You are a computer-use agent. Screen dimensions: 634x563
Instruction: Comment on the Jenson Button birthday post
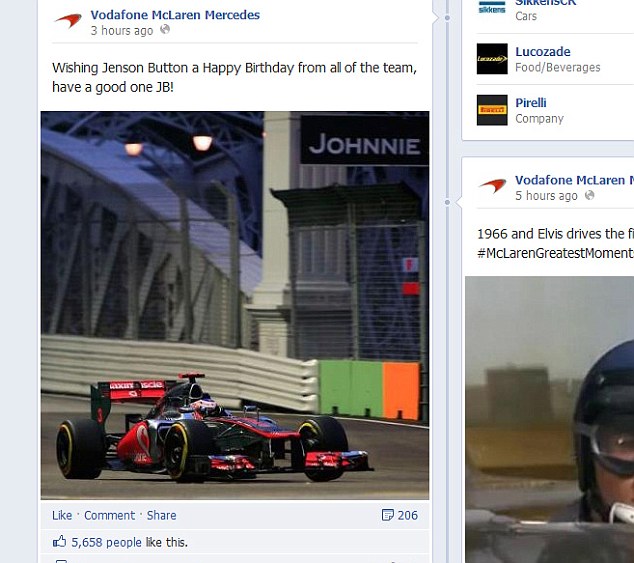[x=110, y=515]
